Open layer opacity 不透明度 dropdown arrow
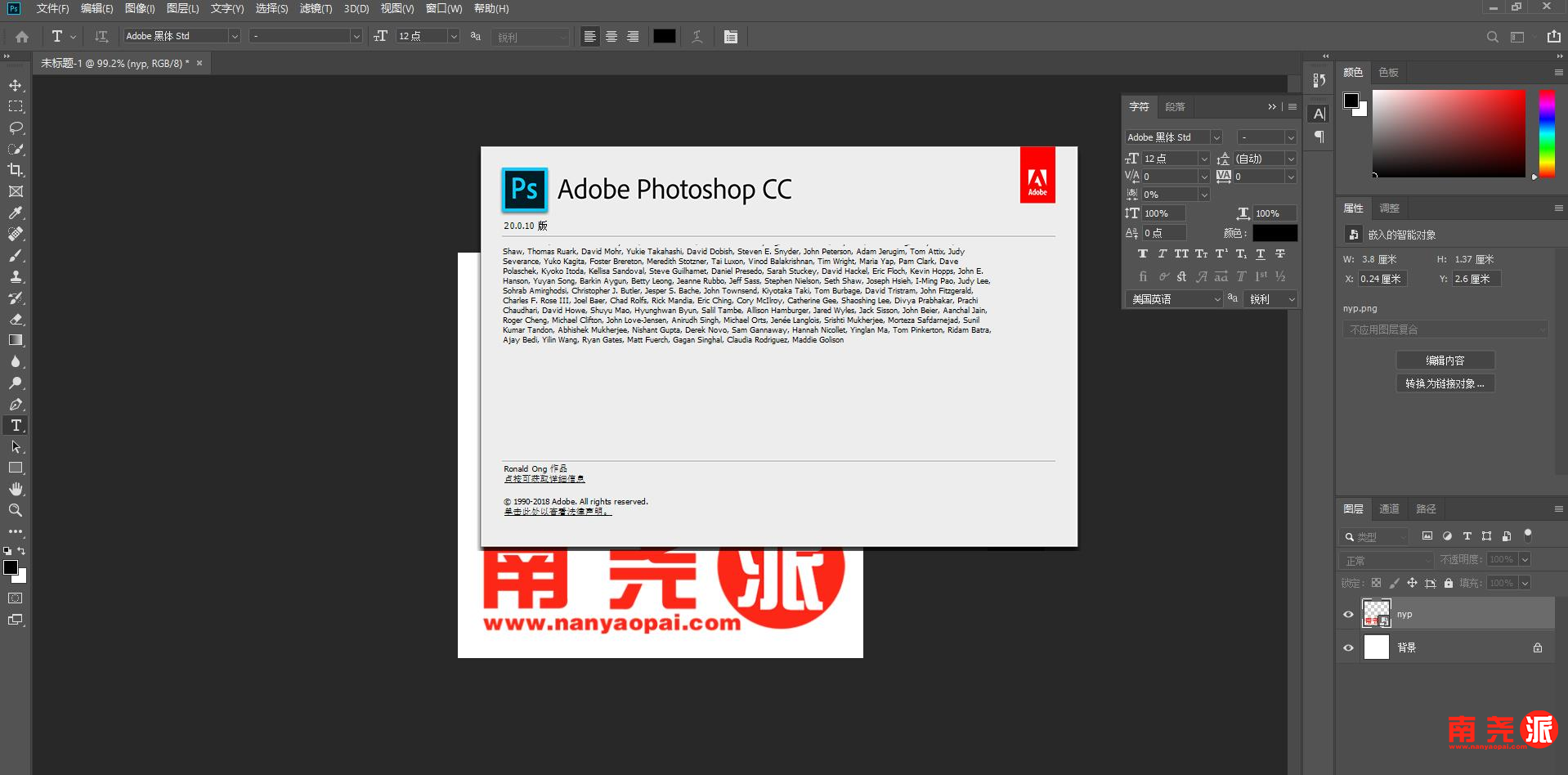Image resolution: width=1568 pixels, height=775 pixels. point(1525,559)
